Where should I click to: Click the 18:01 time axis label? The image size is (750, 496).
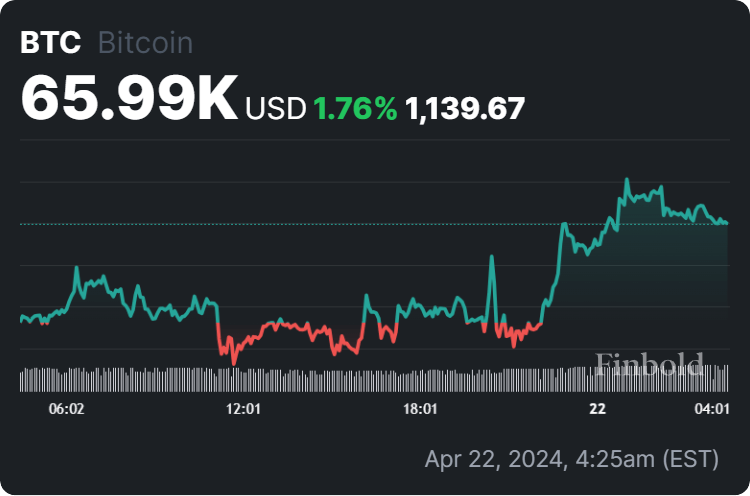click(x=420, y=410)
